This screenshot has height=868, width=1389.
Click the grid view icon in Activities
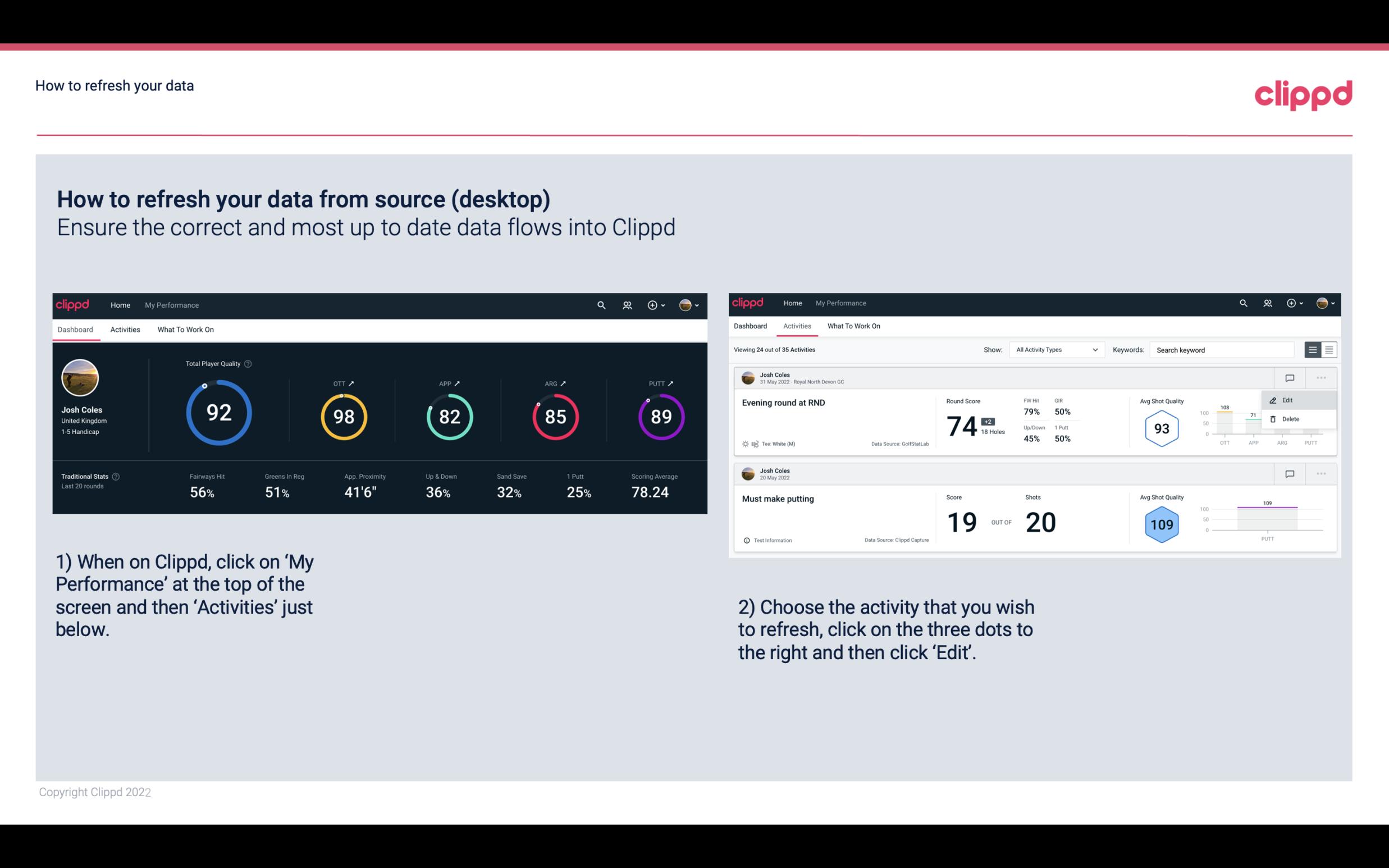1328,350
